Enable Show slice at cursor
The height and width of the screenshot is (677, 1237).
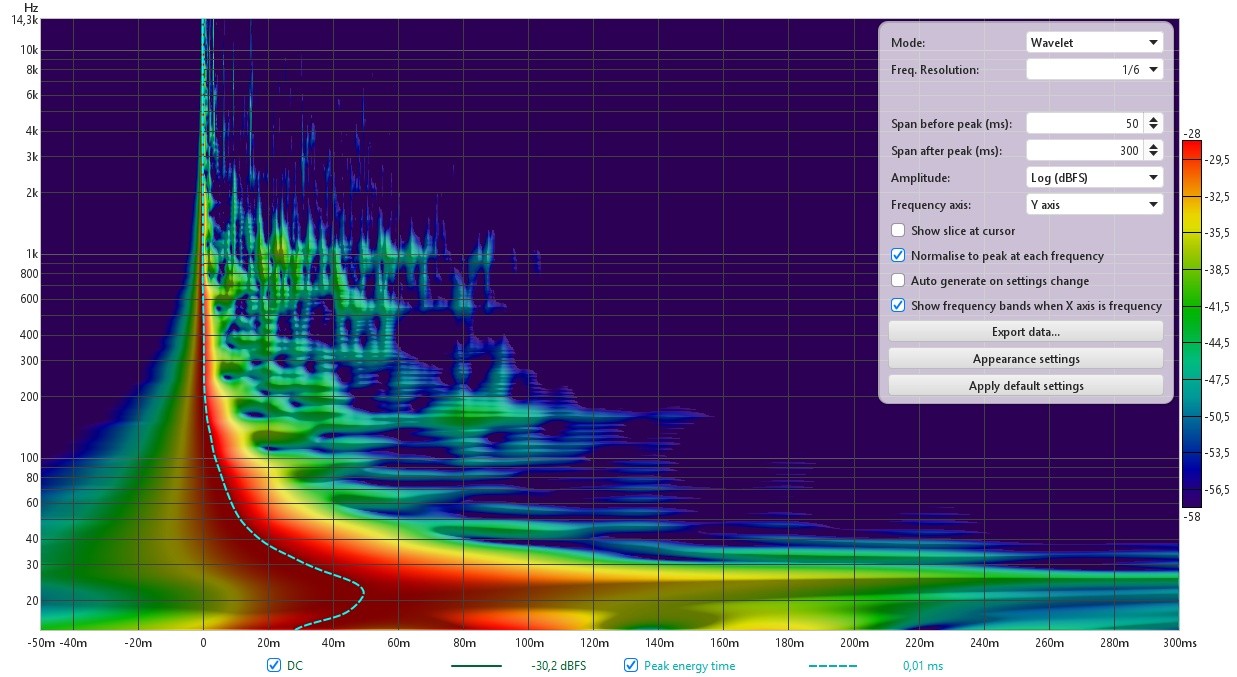tap(898, 231)
